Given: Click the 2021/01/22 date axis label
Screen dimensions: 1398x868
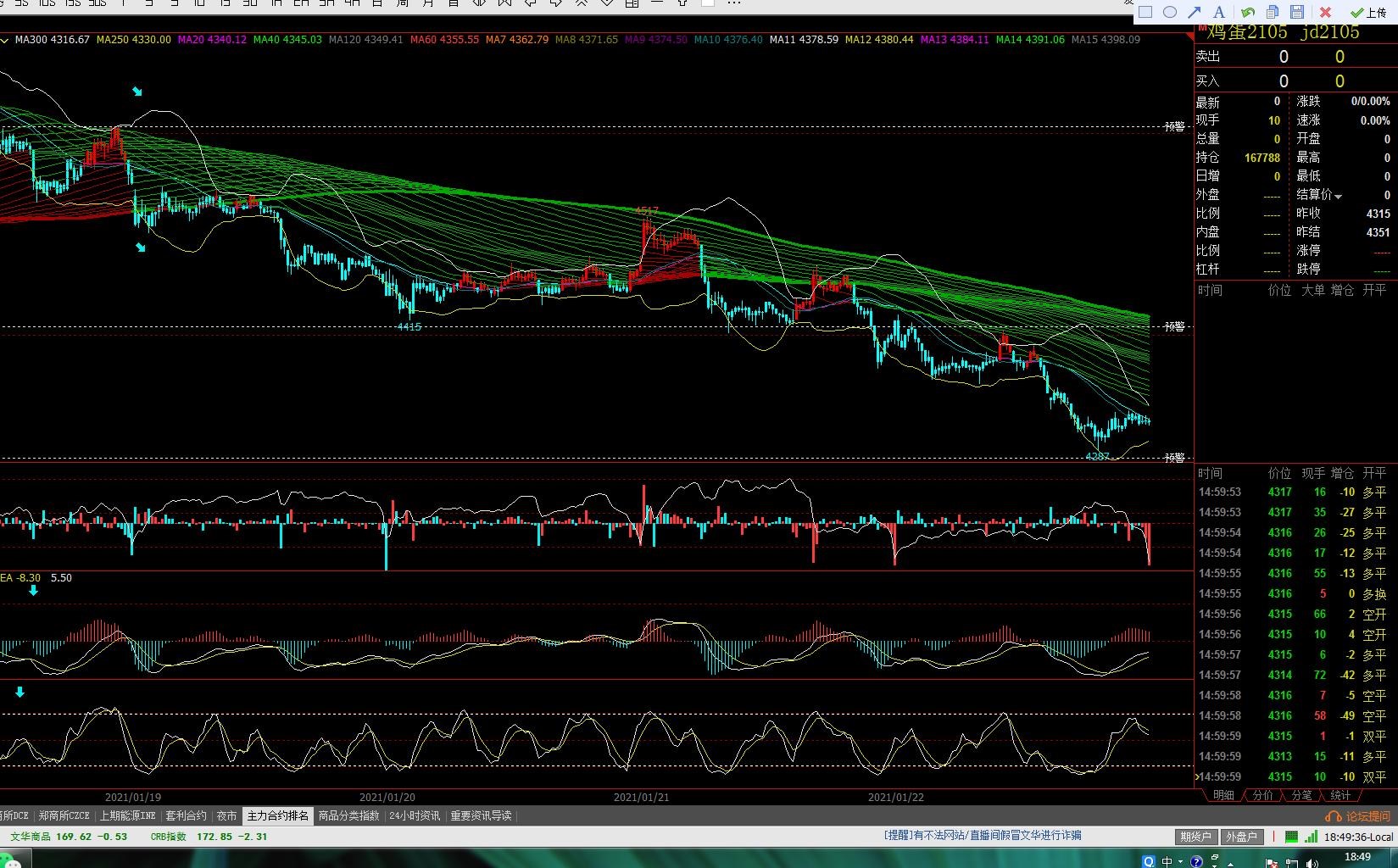Looking at the screenshot, I should click(896, 798).
